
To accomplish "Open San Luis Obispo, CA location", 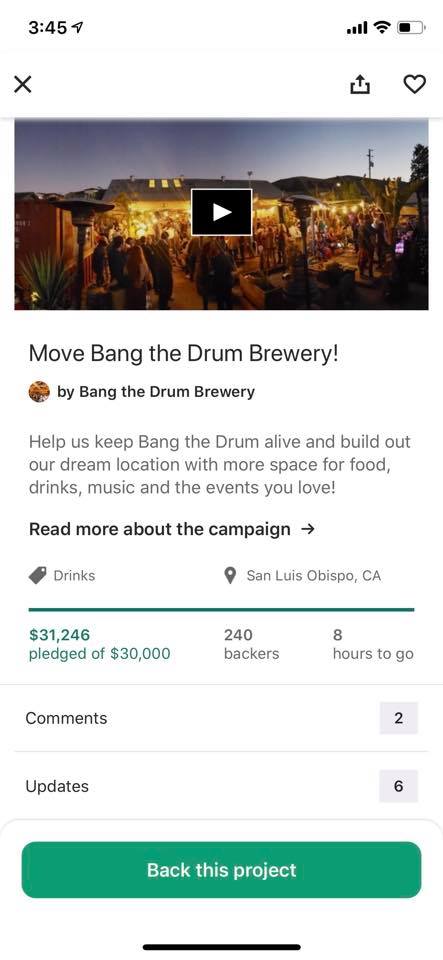I will pyautogui.click(x=313, y=576).
